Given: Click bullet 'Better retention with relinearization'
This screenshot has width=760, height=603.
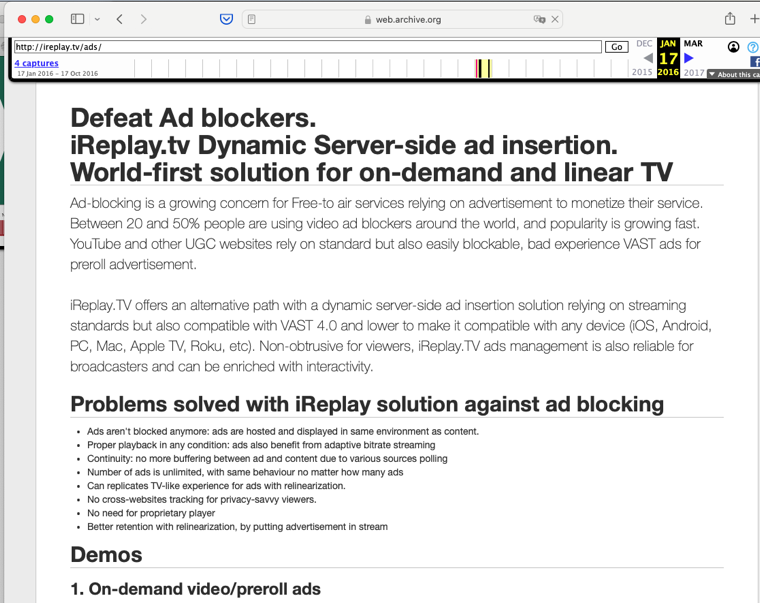Looking at the screenshot, I should [x=238, y=526].
